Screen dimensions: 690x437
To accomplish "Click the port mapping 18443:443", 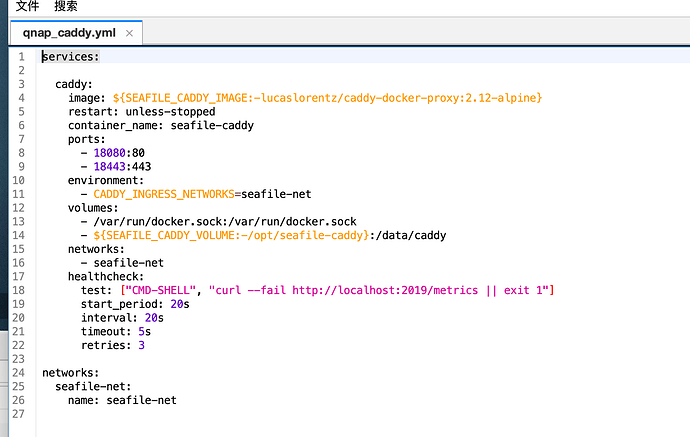I will pyautogui.click(x=122, y=166).
